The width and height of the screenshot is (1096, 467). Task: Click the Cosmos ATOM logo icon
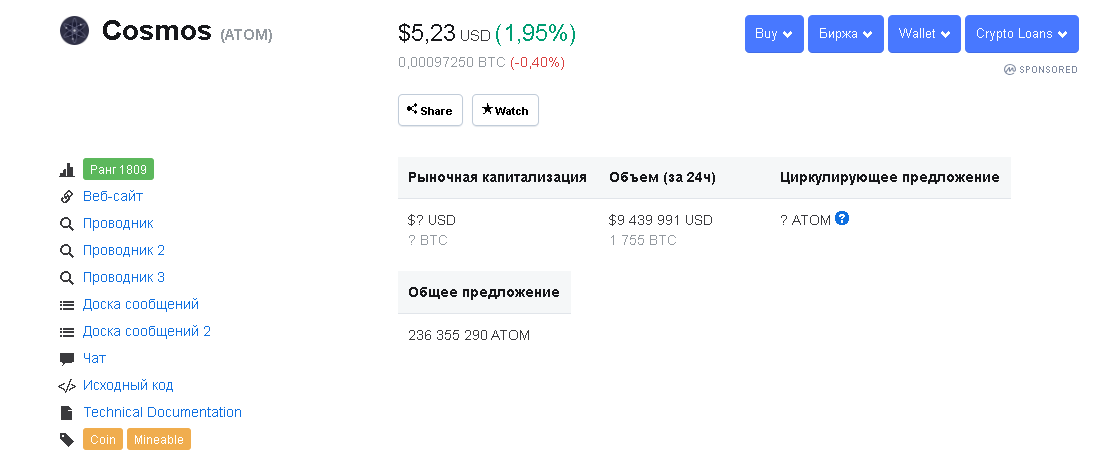point(74,31)
